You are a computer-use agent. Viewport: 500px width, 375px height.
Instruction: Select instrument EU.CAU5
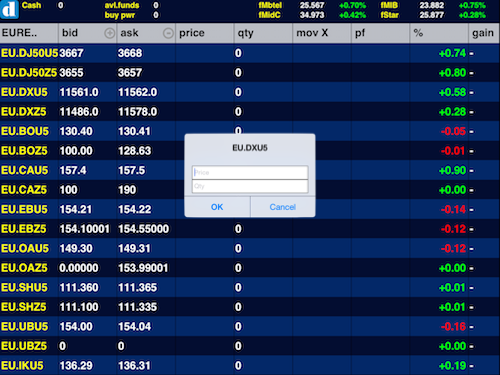point(25,170)
